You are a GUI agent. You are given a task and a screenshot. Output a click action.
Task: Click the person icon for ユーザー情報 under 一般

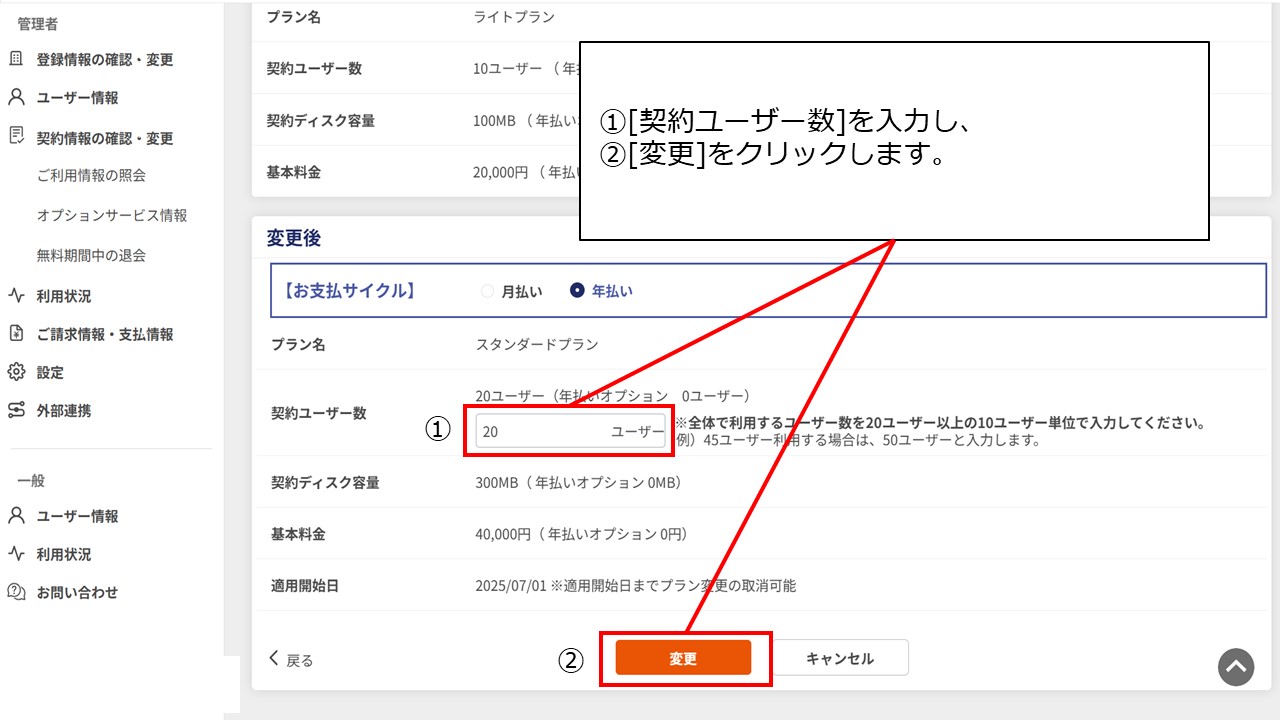16,516
